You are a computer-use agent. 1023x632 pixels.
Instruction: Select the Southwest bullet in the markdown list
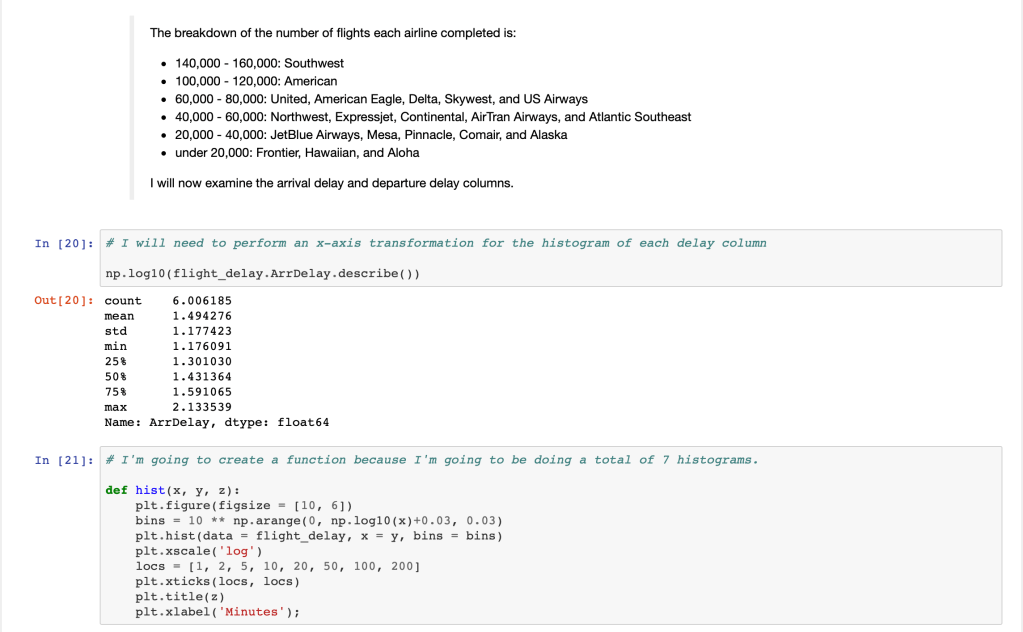pos(259,63)
